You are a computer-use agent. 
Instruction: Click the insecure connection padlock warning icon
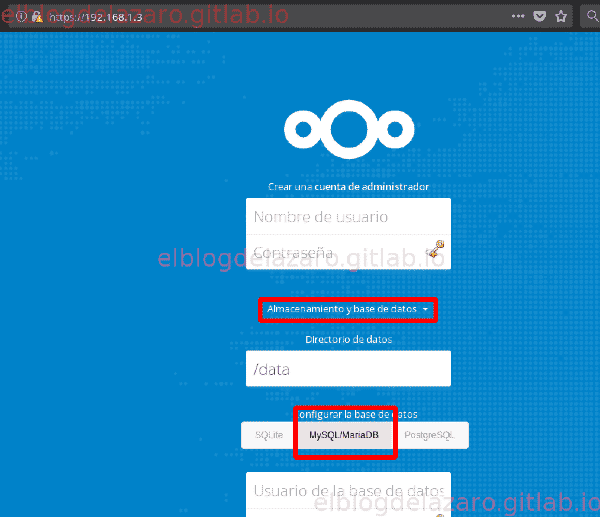[37, 17]
